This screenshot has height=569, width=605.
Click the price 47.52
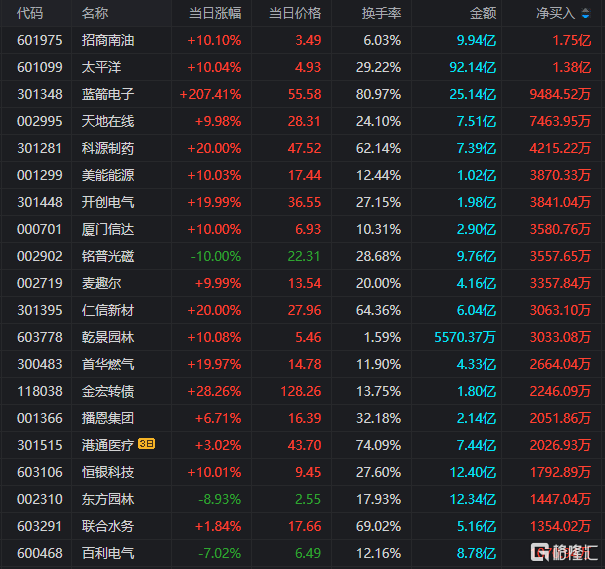click(304, 148)
